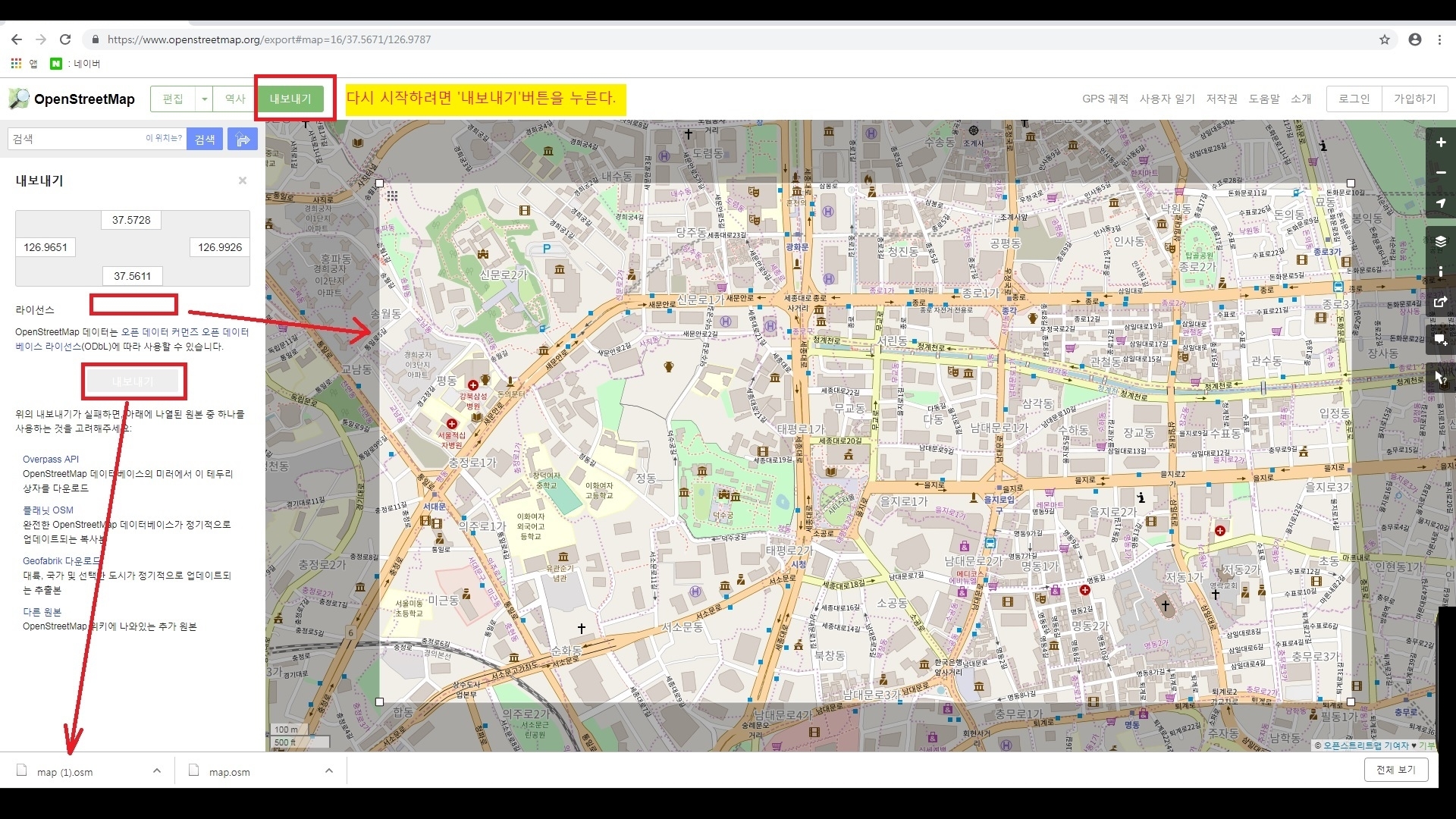
Task: Open the downloaded map (1).osm file
Action: pyautogui.click(x=64, y=772)
